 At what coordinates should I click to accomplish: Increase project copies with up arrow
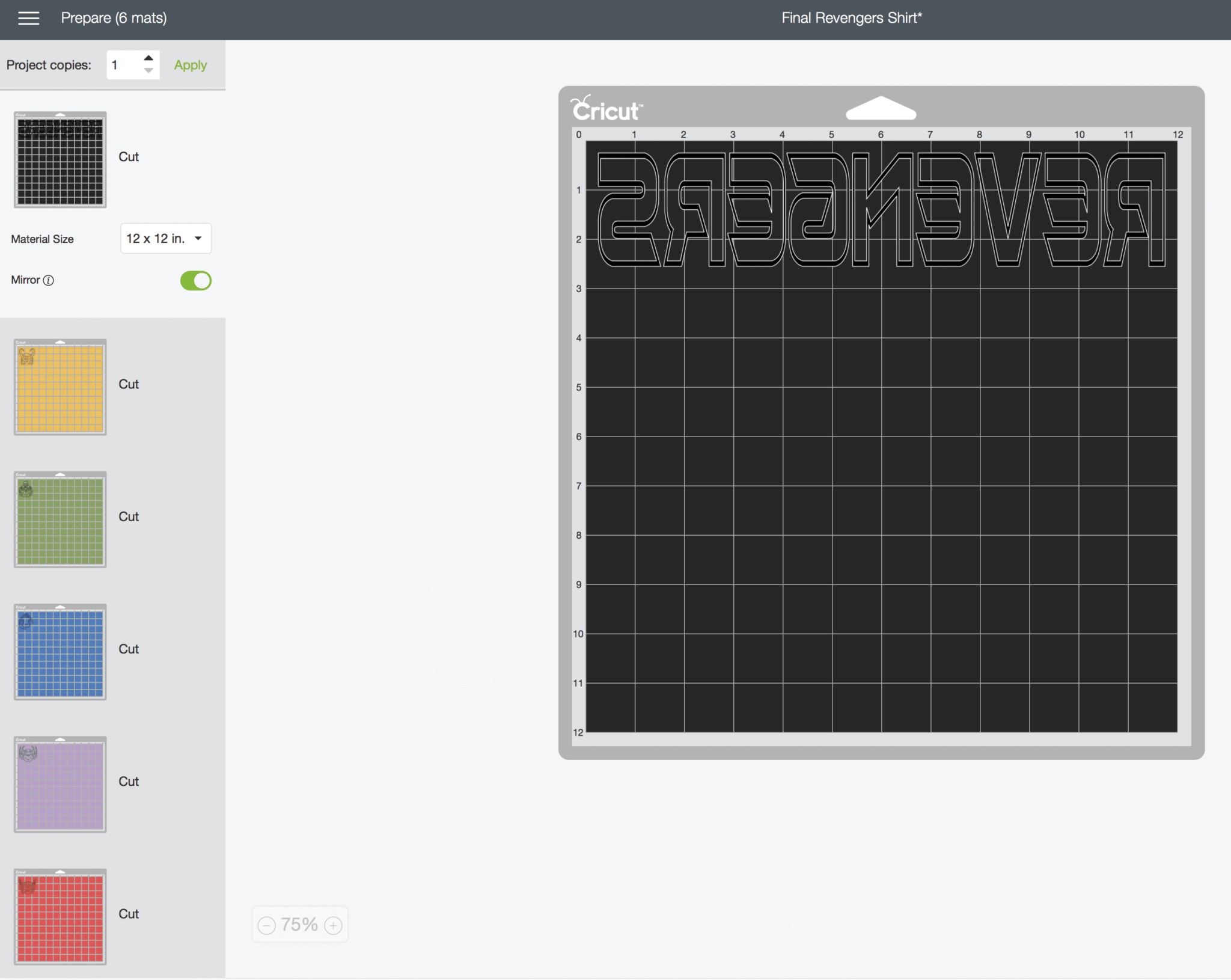pyautogui.click(x=148, y=58)
